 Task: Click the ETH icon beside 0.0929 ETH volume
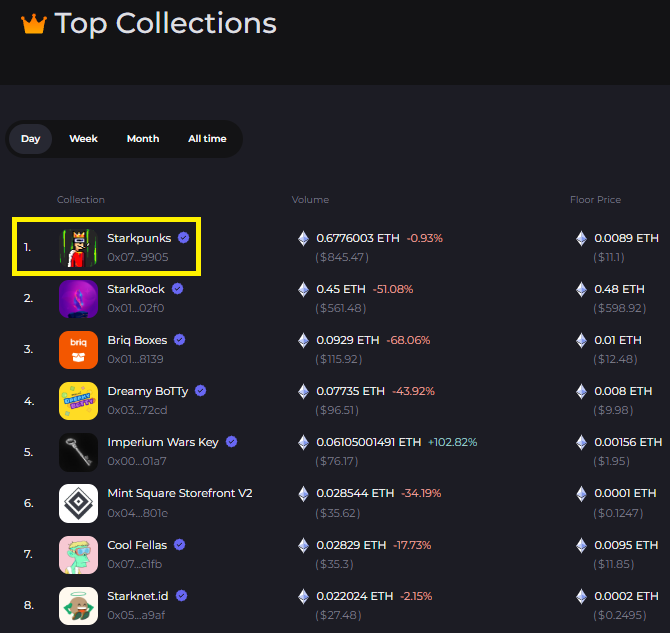pos(303,341)
